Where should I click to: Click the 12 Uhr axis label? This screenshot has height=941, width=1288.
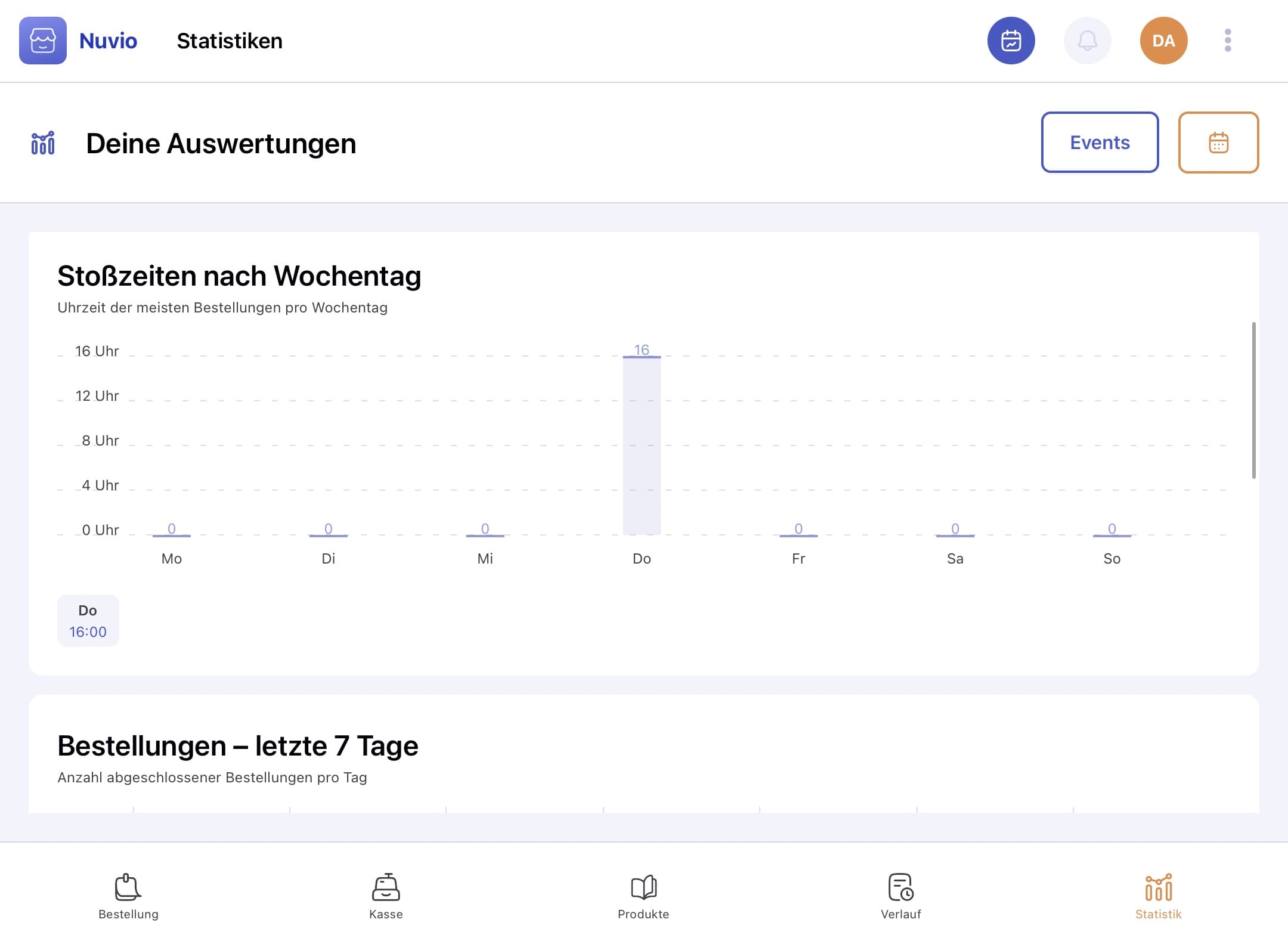click(97, 396)
